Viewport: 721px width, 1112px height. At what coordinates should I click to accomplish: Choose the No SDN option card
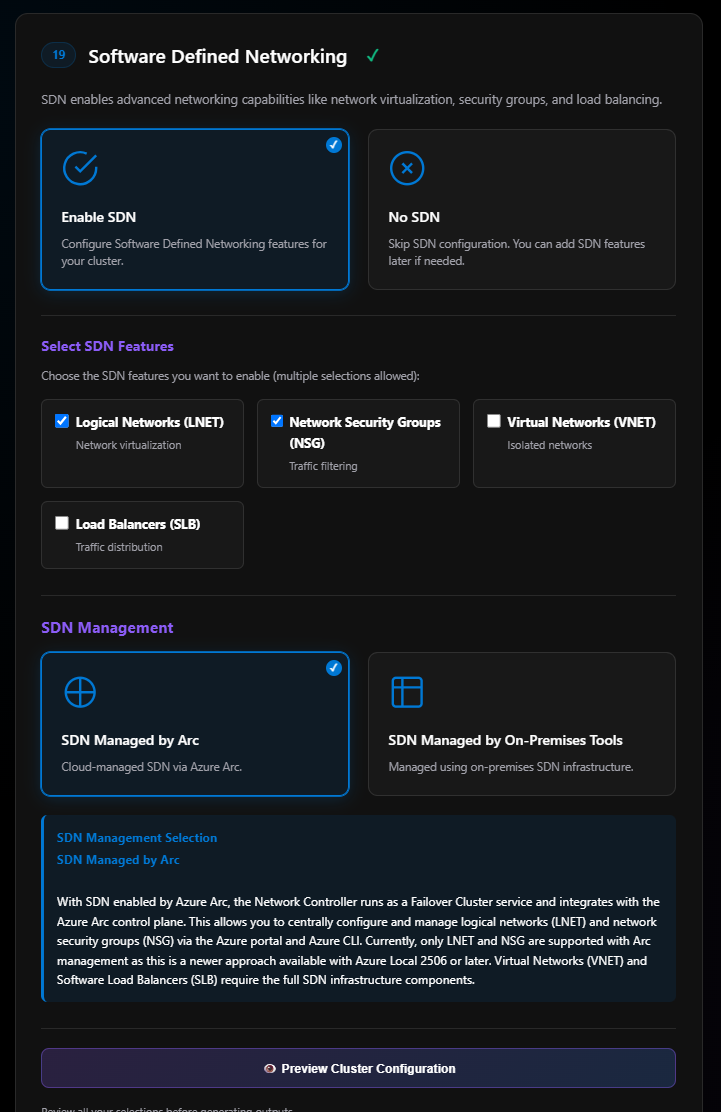coord(521,209)
